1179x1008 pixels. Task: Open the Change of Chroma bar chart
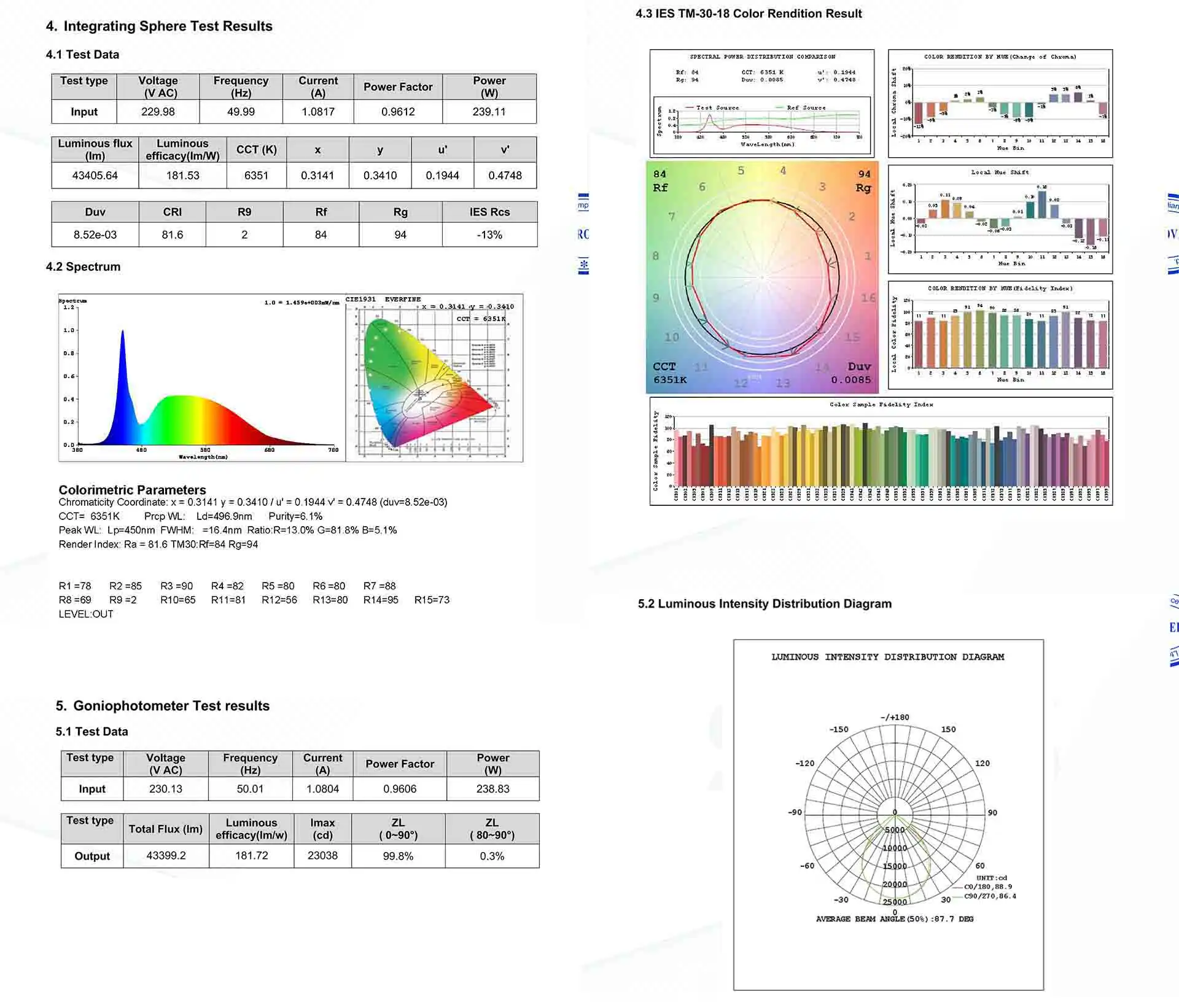point(1000,103)
